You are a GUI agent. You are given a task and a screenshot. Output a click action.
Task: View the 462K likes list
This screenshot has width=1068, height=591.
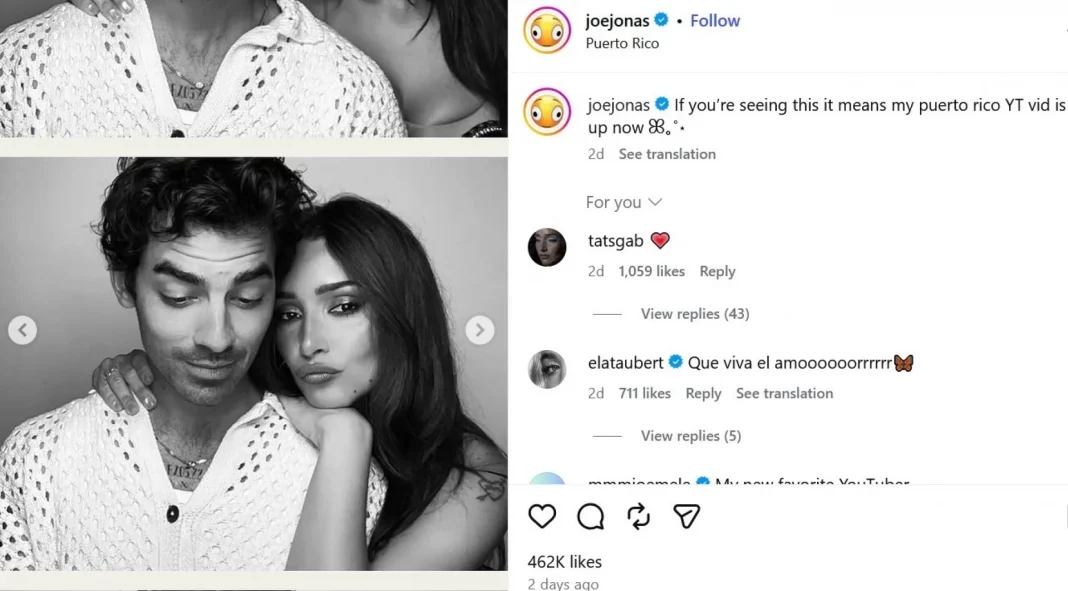565,562
